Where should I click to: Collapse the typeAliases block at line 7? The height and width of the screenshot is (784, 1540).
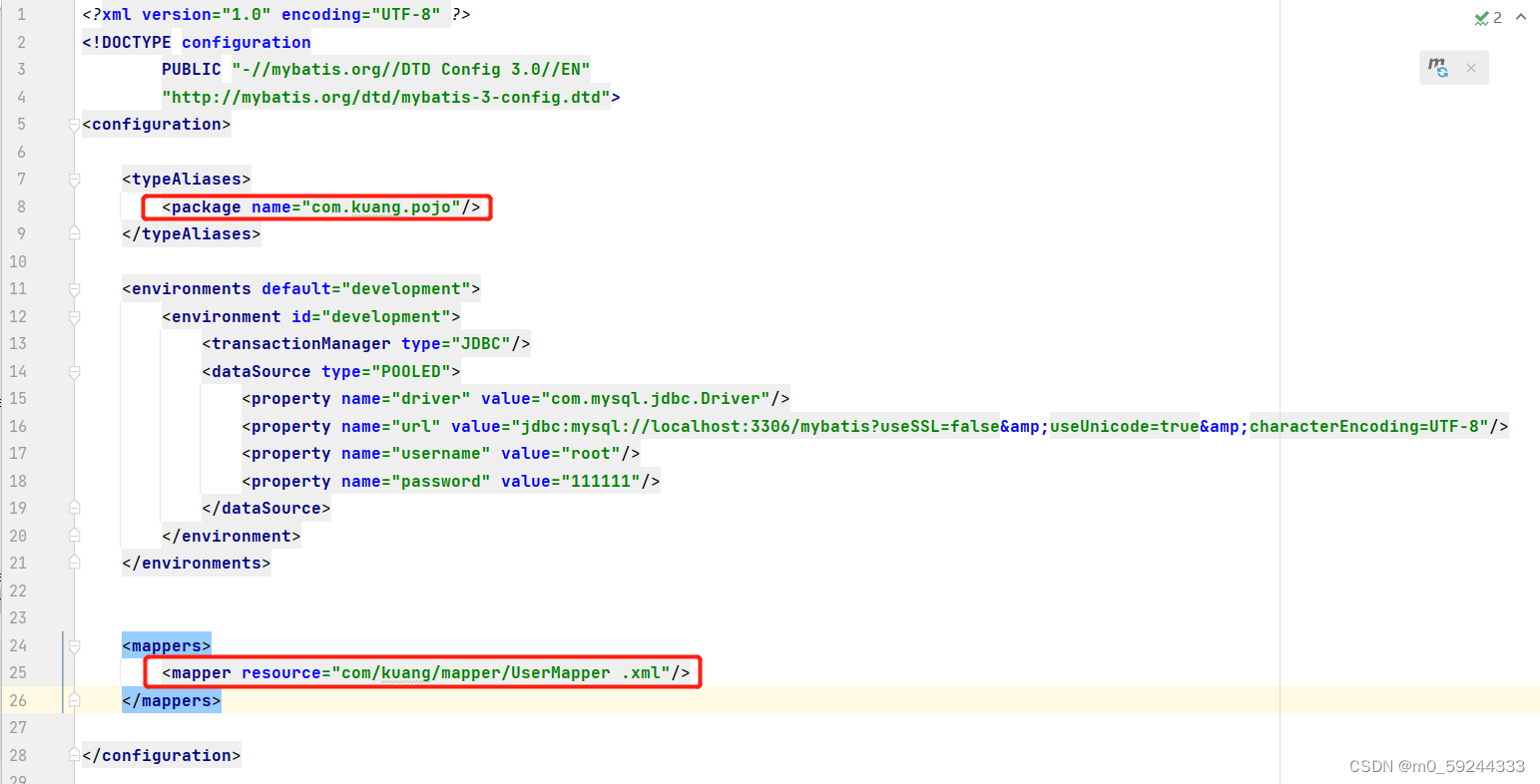[x=74, y=179]
